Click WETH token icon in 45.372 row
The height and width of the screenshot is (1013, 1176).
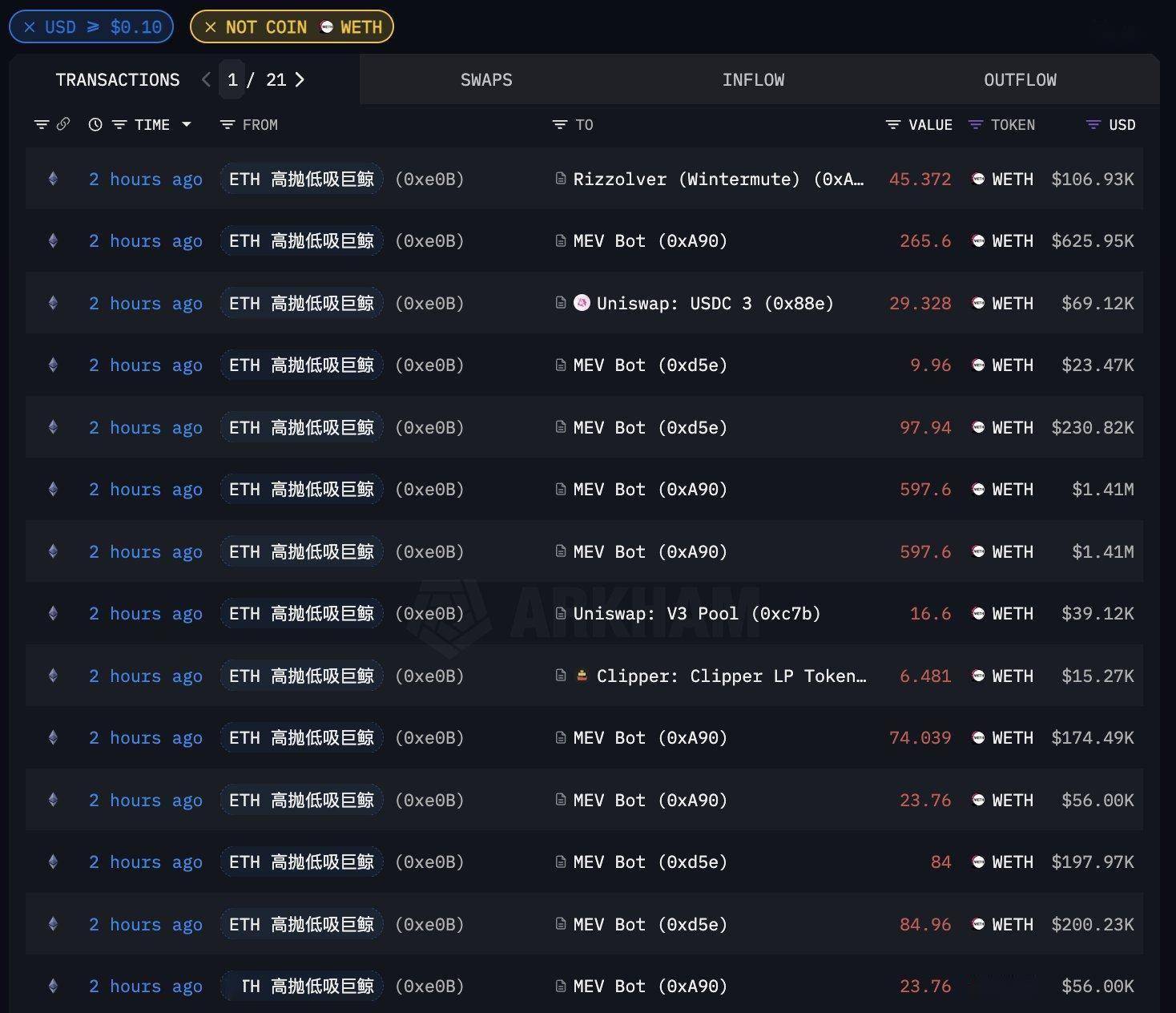click(978, 179)
